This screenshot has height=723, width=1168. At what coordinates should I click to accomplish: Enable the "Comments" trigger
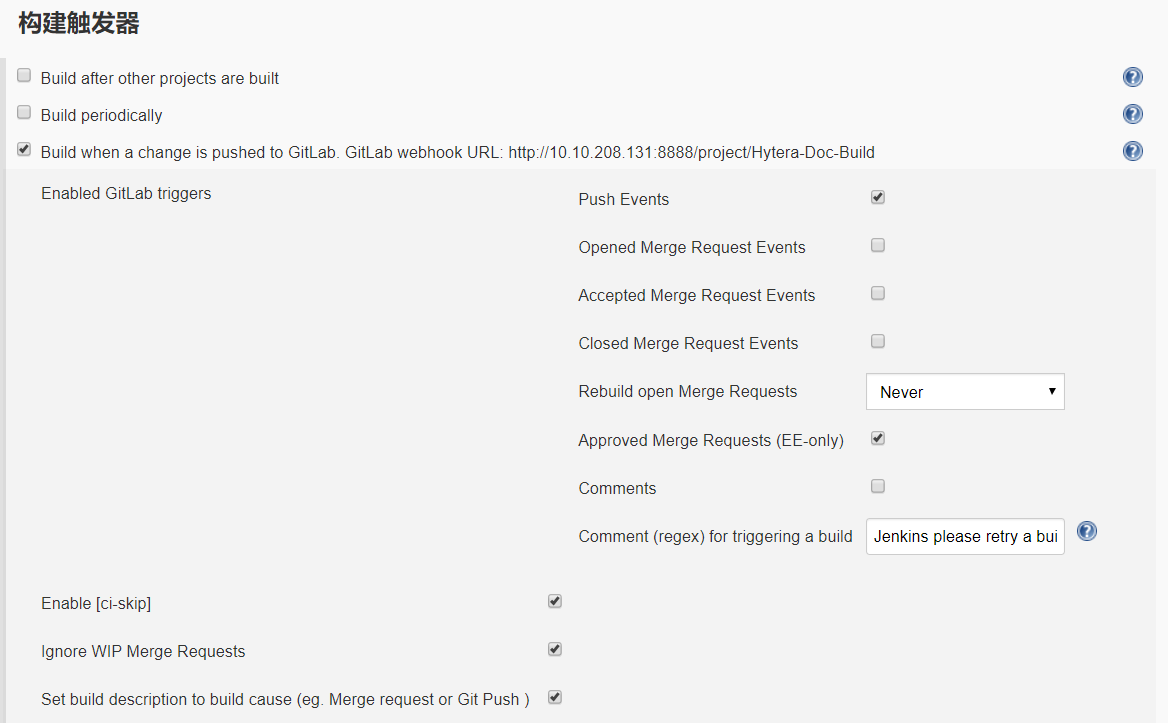point(877,486)
